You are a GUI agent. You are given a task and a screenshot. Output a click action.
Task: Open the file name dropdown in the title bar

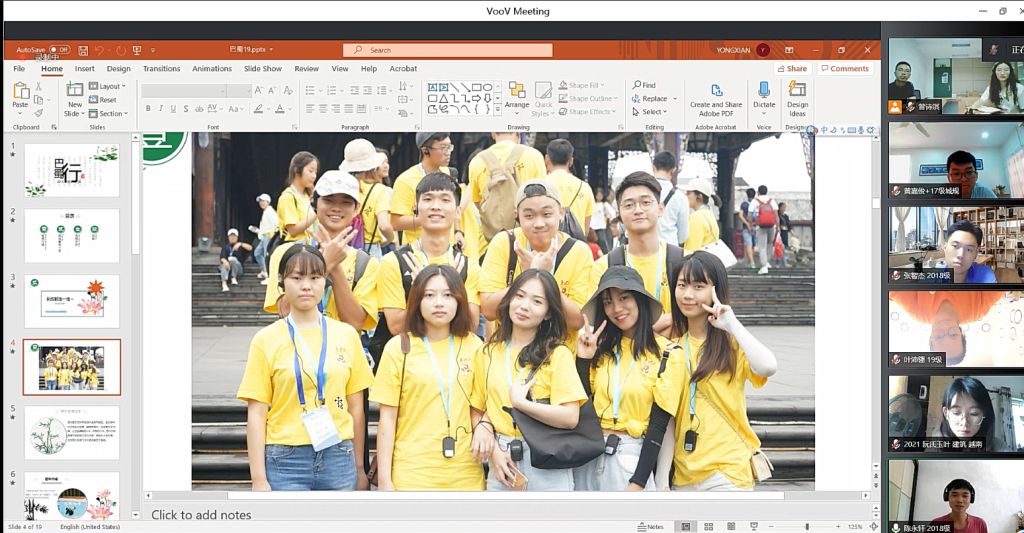tap(271, 50)
